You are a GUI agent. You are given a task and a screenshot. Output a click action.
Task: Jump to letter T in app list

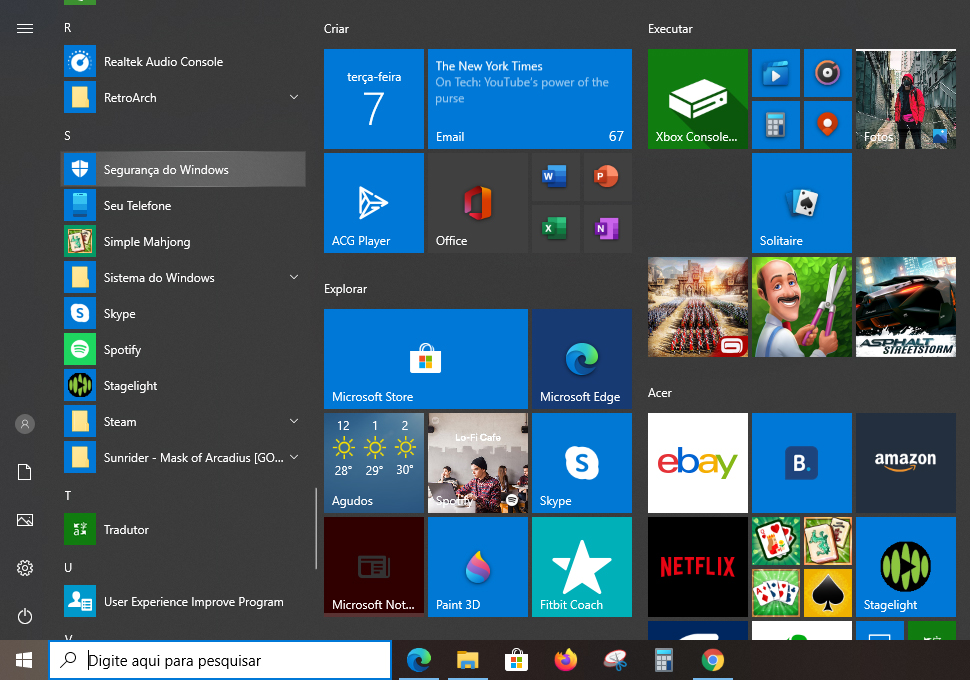[67, 496]
